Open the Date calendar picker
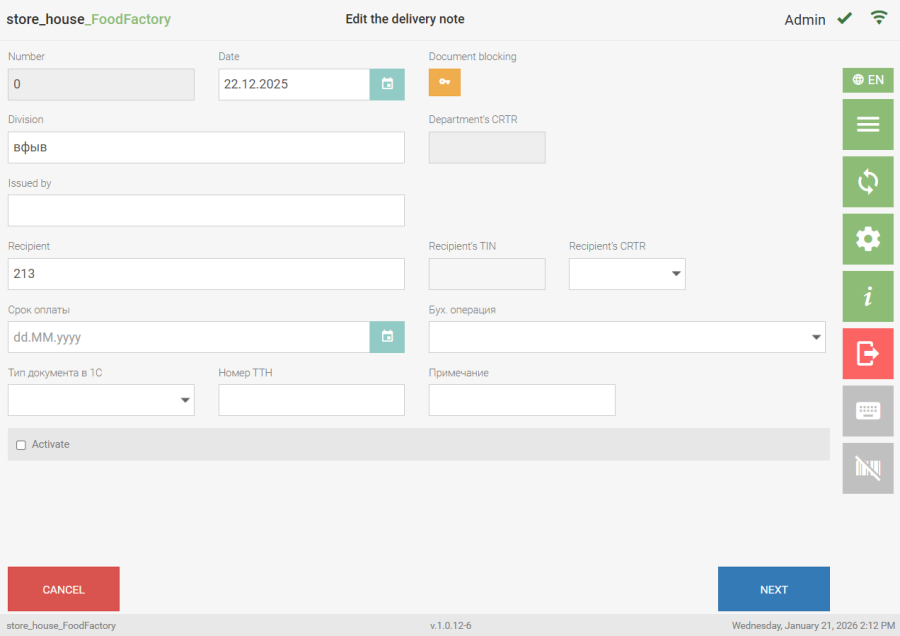This screenshot has width=900, height=636. point(387,84)
